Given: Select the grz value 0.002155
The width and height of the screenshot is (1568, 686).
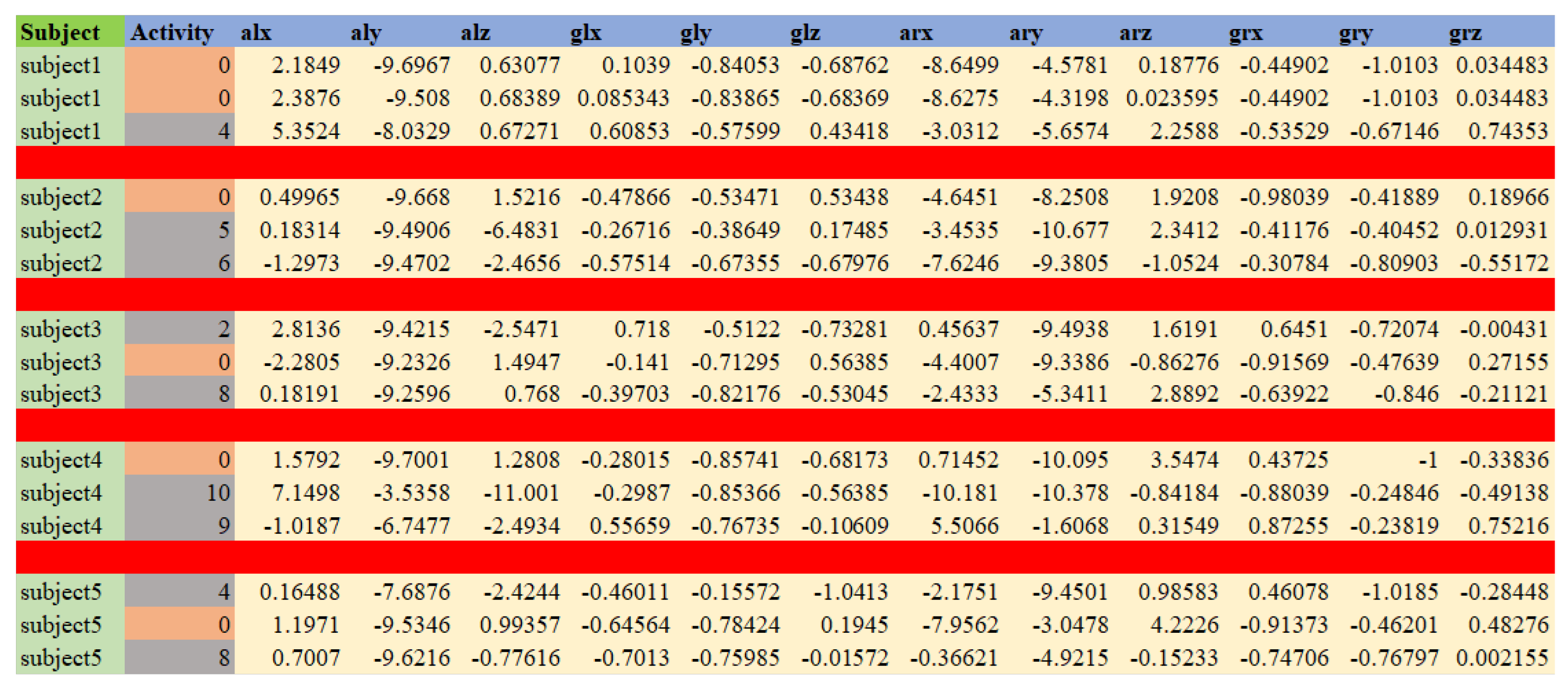Looking at the screenshot, I should (x=1502, y=657).
